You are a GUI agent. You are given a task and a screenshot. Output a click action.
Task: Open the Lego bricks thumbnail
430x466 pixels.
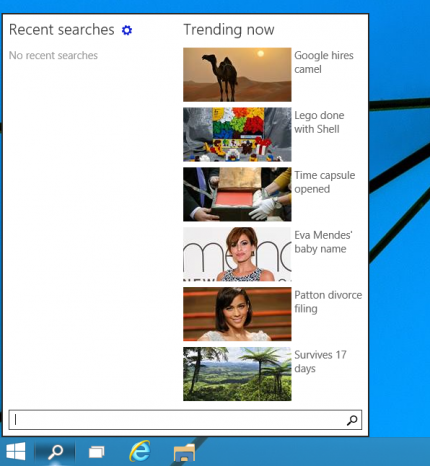[x=237, y=135]
